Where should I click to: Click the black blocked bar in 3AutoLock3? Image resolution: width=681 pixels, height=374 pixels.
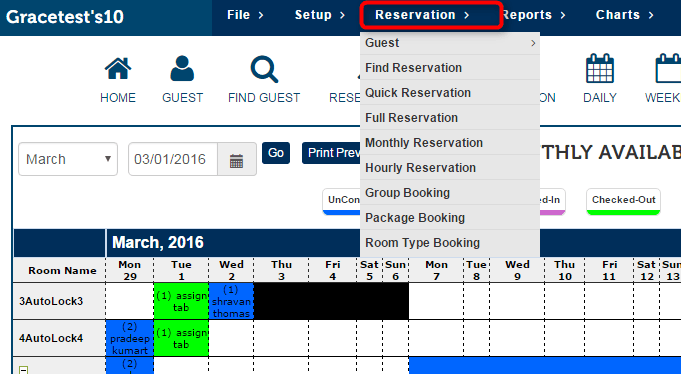pos(331,301)
